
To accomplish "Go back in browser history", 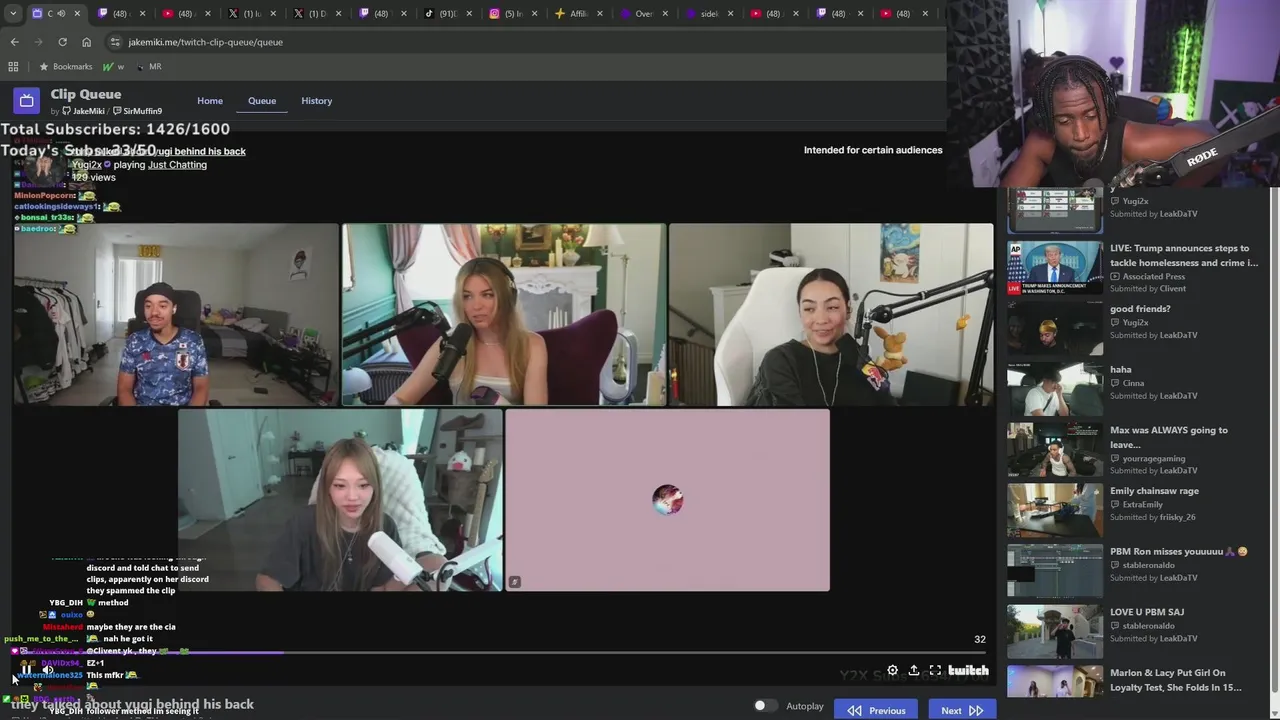I will [x=14, y=42].
